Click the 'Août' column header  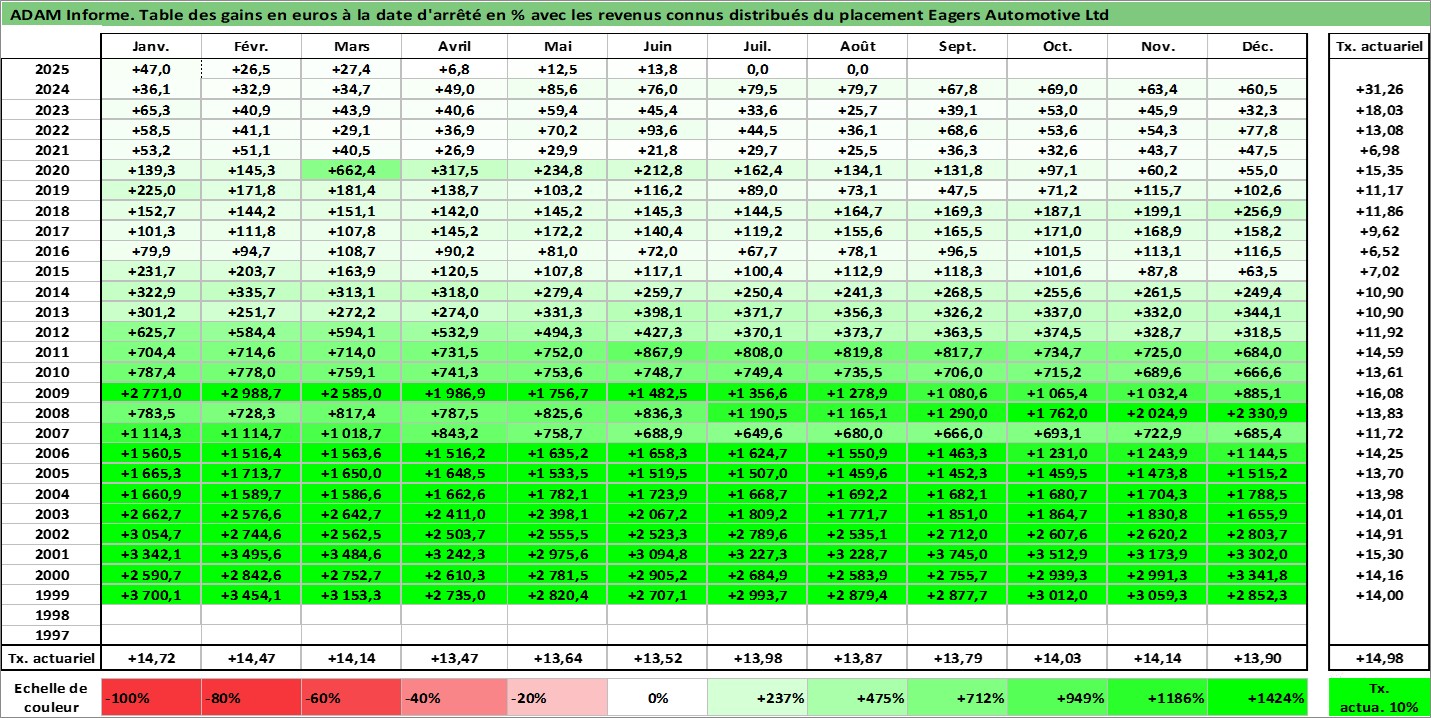tap(857, 47)
